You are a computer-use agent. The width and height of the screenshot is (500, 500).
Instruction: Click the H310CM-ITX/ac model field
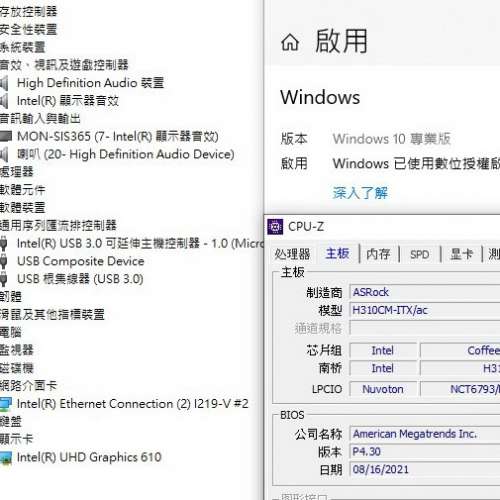point(425,310)
